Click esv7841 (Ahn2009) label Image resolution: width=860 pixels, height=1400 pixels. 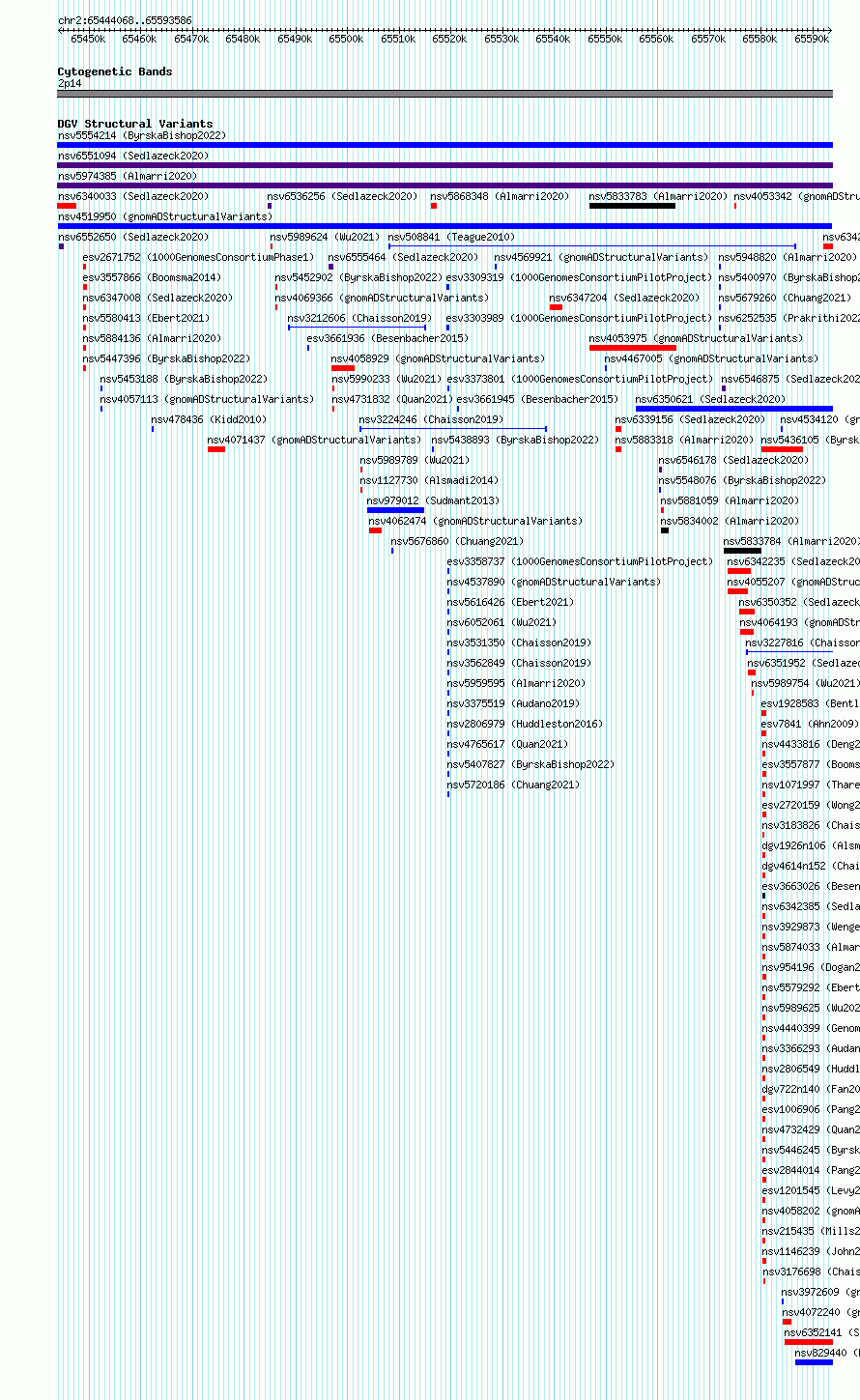point(810,724)
